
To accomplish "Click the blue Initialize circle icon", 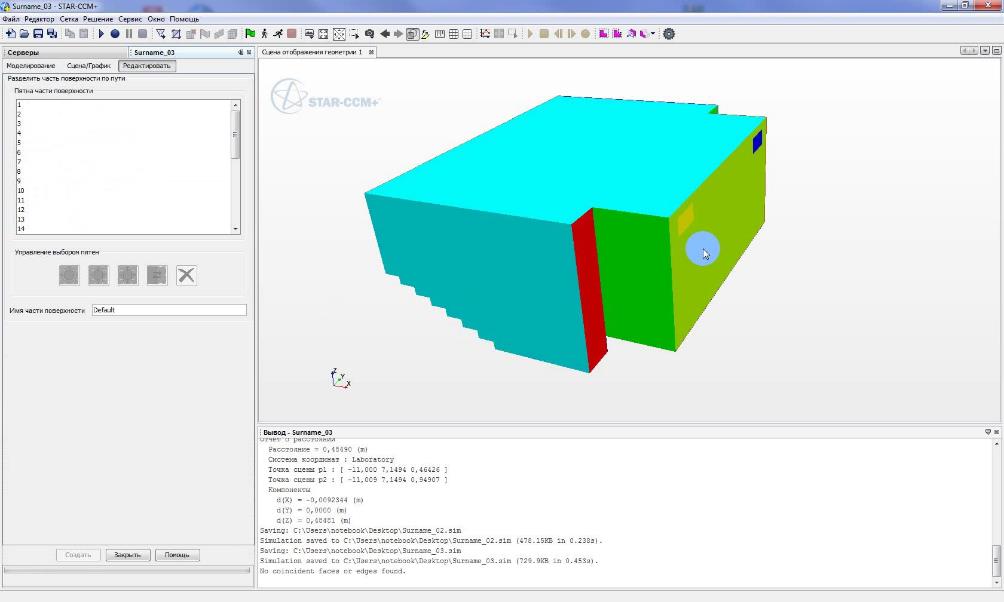I will coord(115,34).
